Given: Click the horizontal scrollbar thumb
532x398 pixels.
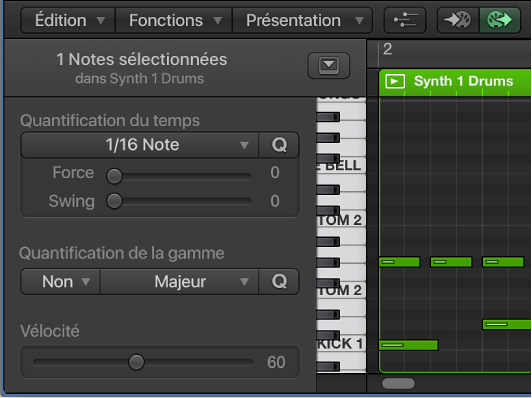Looking at the screenshot, I should (398, 383).
